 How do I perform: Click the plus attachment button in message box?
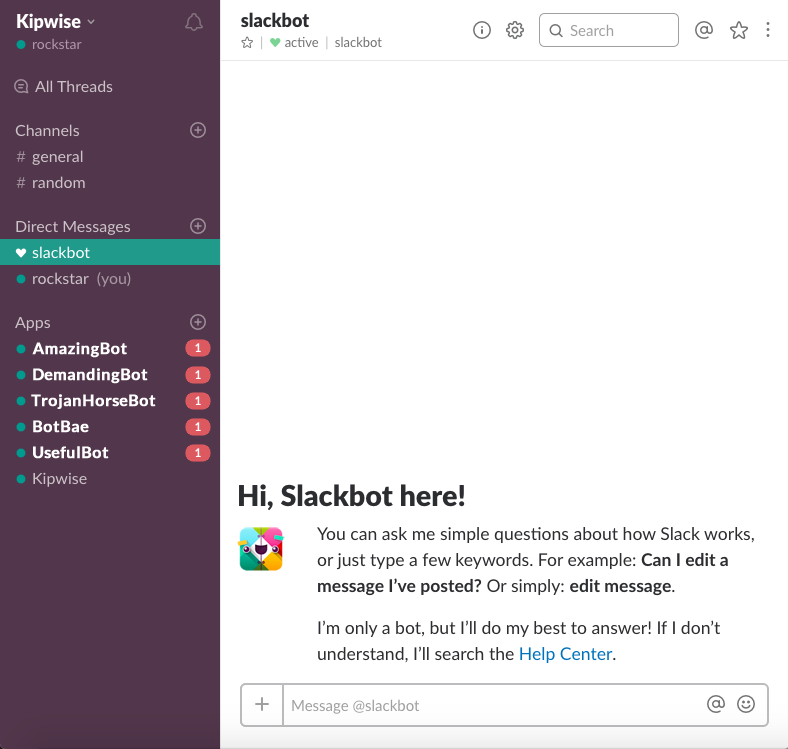pyautogui.click(x=262, y=704)
